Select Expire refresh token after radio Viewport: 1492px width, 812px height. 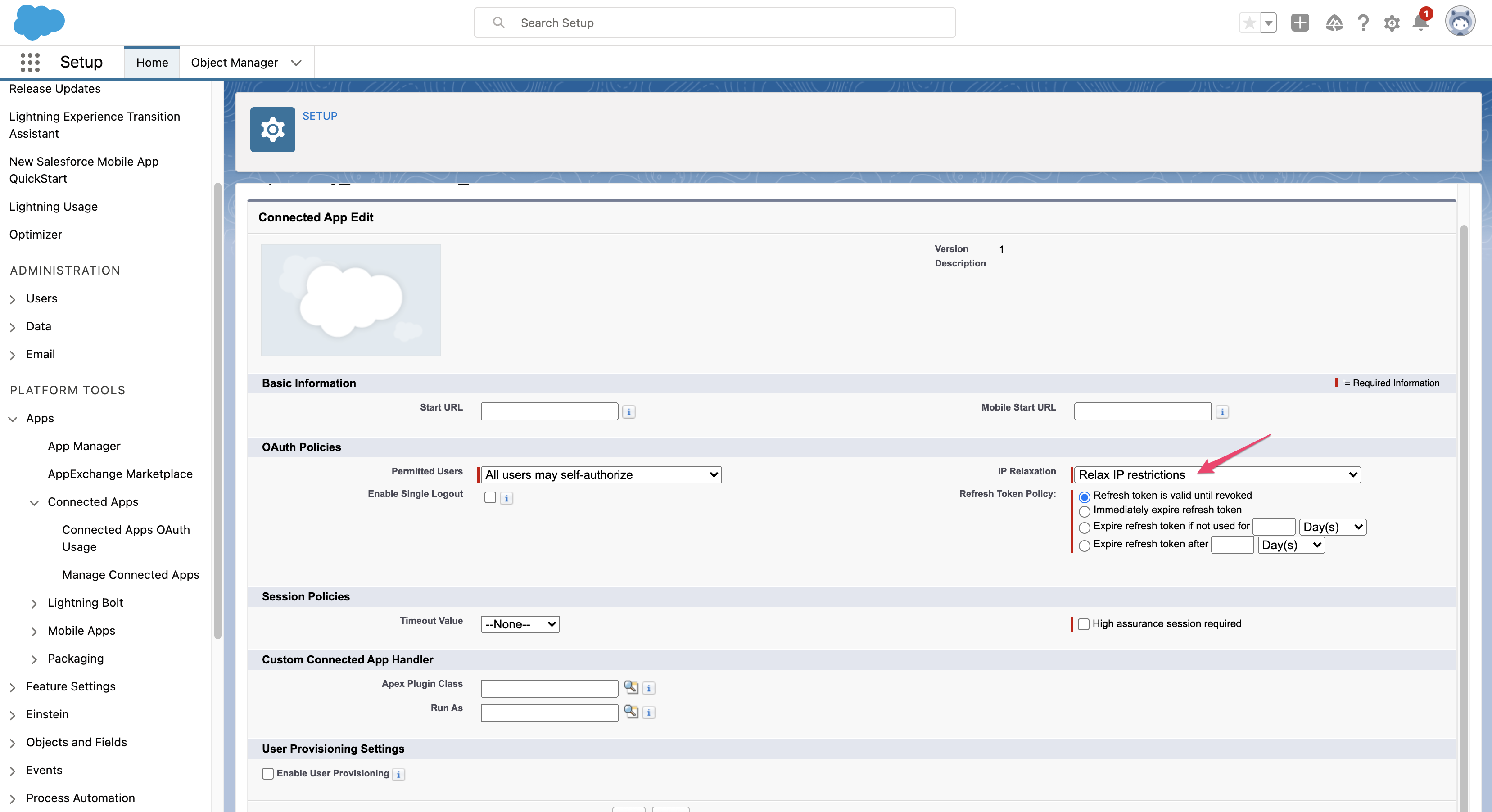coord(1084,545)
